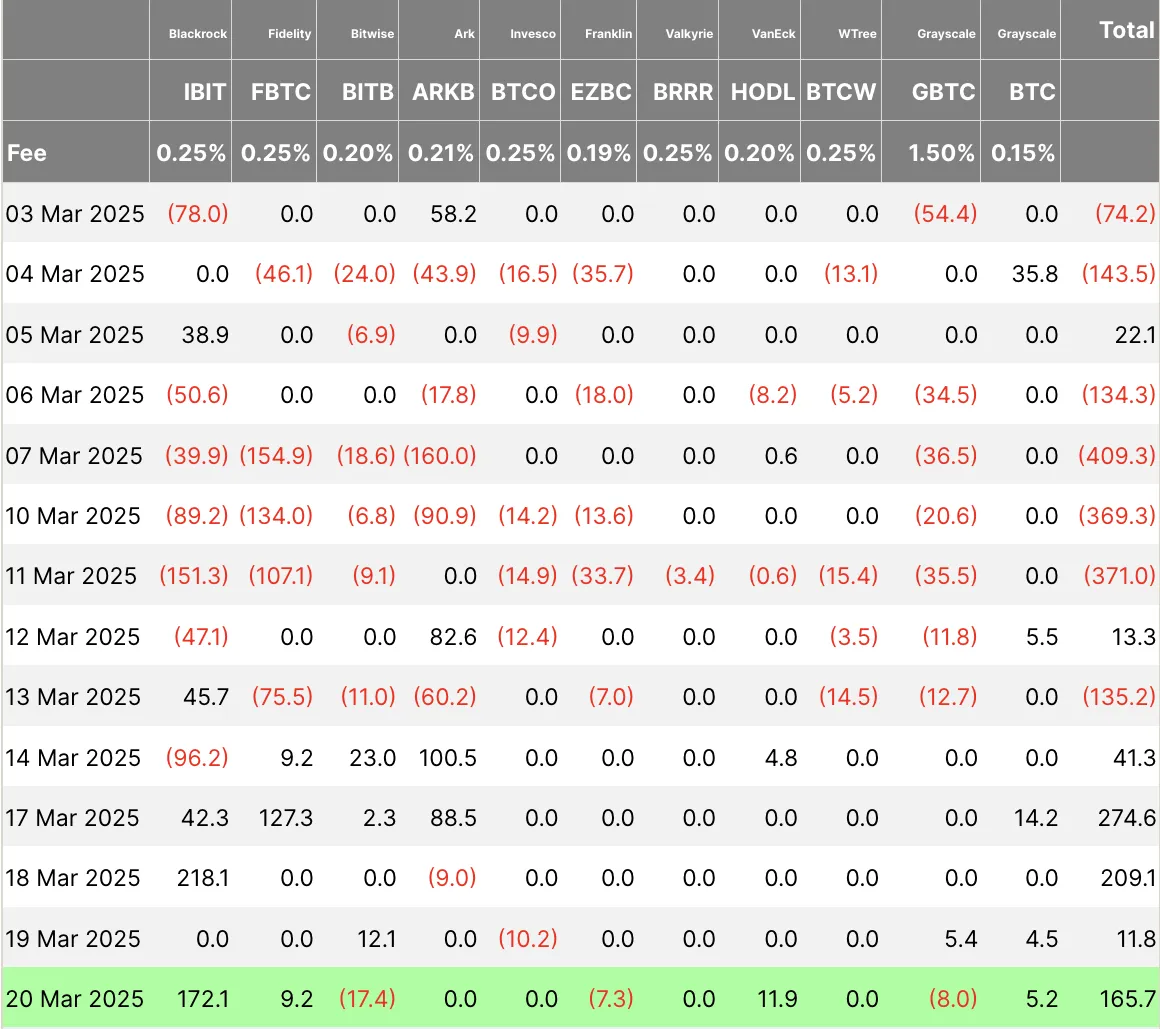1160x1029 pixels.
Task: Select the (74.2) total for 03 Mar
Action: tap(1124, 214)
